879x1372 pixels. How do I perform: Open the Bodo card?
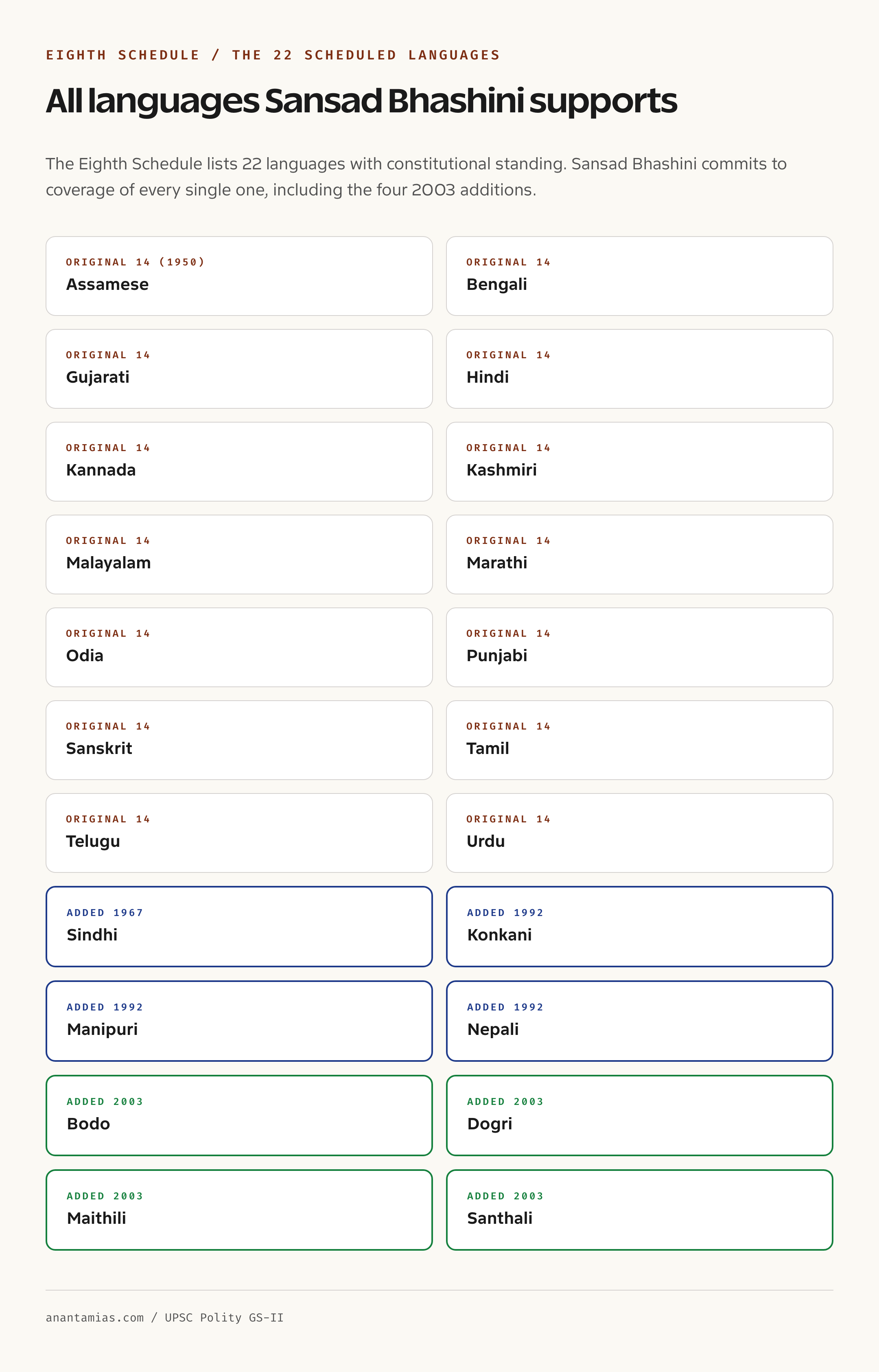pyautogui.click(x=239, y=1115)
